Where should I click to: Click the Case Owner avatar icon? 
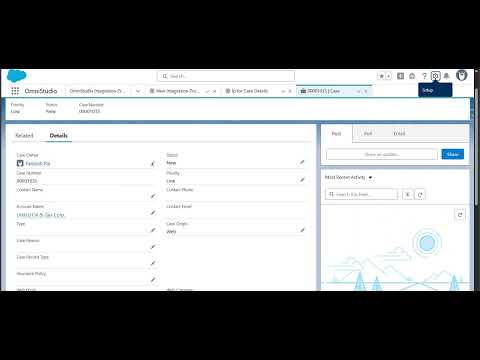[20, 163]
